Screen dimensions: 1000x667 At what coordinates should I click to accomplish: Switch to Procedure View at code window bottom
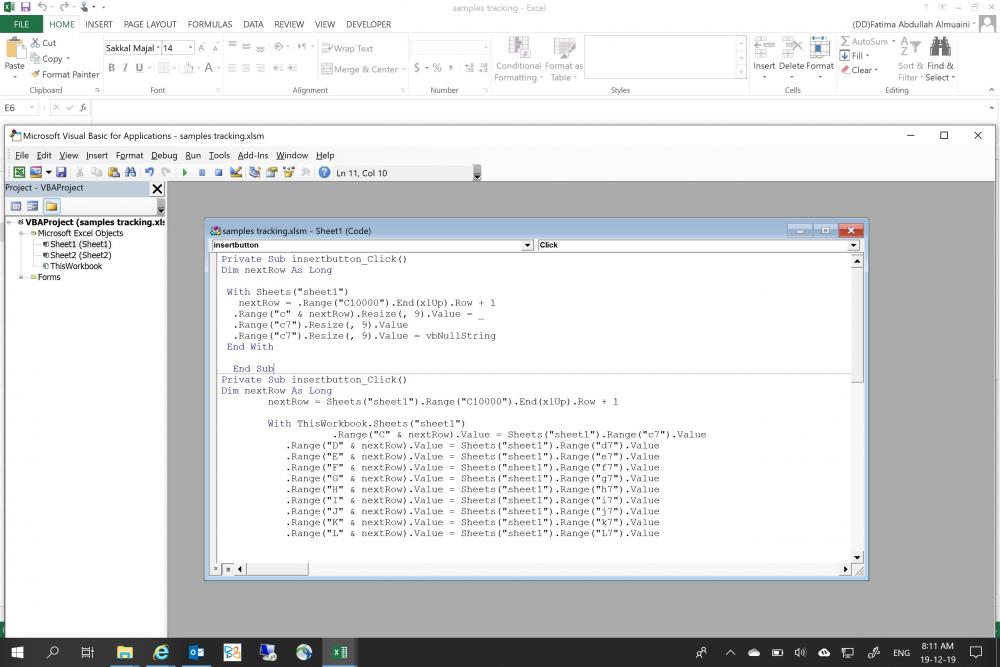(x=215, y=569)
